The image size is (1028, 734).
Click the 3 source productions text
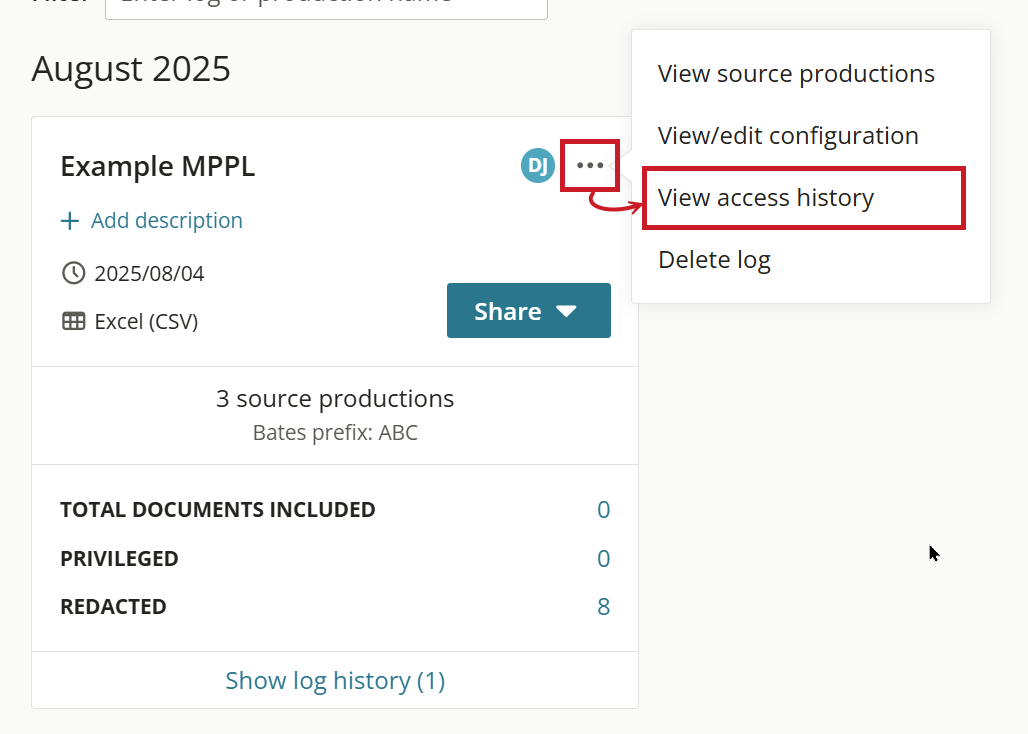(x=335, y=399)
